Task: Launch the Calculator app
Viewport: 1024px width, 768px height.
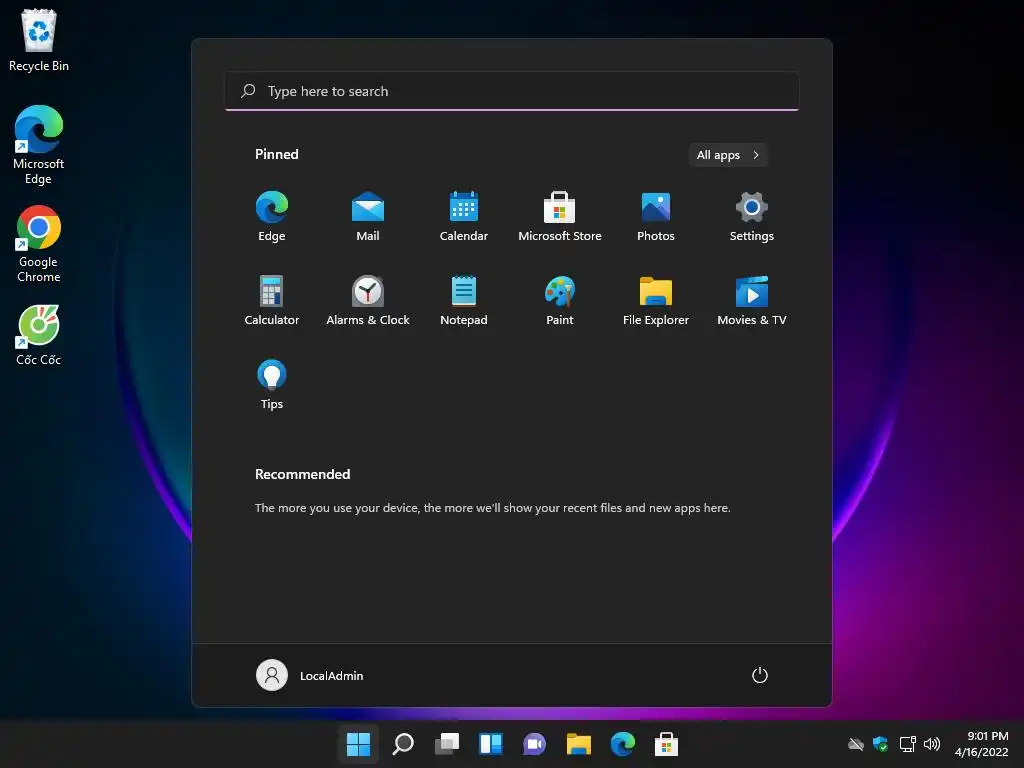Action: click(272, 300)
